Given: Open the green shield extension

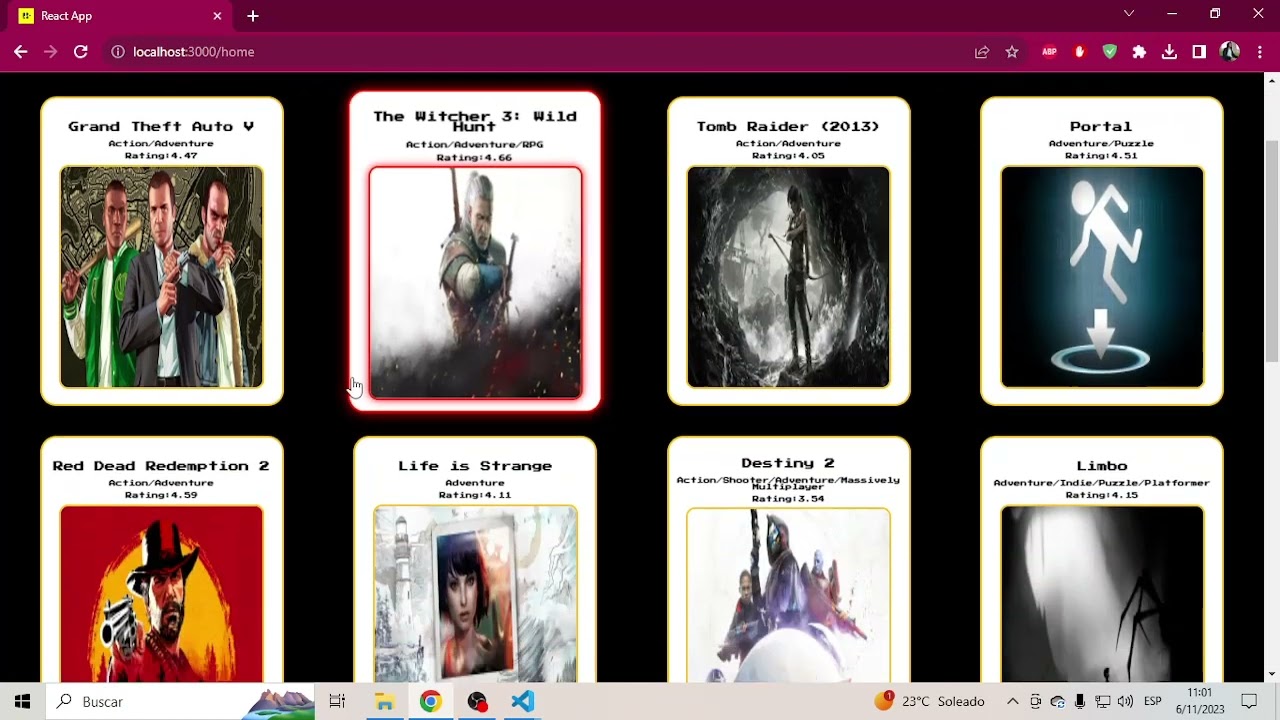Looking at the screenshot, I should [1109, 52].
